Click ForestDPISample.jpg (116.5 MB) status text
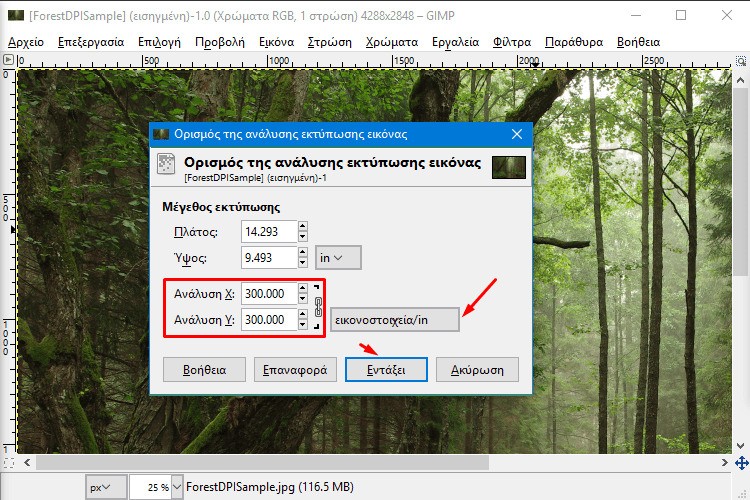Screen dimensions: 750x500 tap(270, 487)
